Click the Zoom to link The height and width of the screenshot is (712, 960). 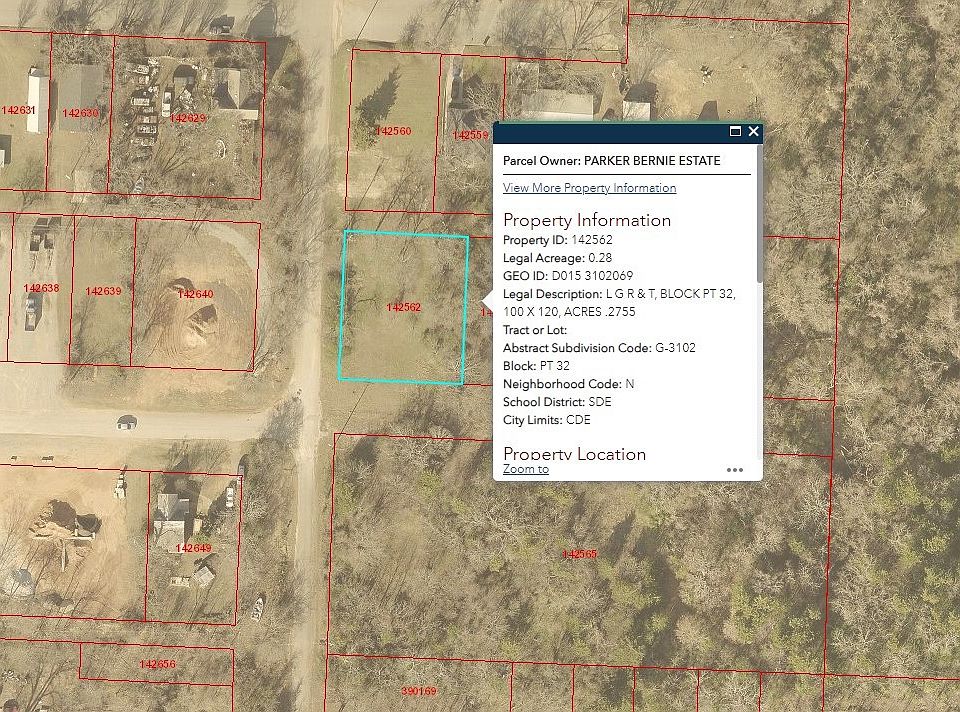(526, 469)
